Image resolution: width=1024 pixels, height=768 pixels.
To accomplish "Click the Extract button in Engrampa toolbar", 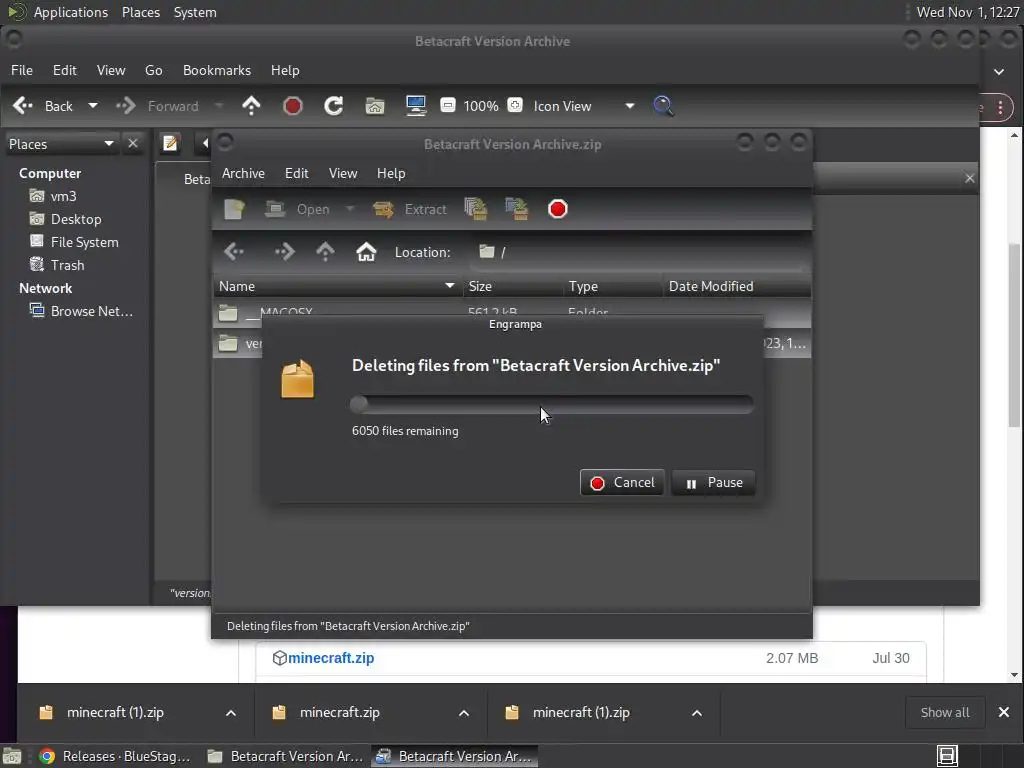I will (410, 209).
